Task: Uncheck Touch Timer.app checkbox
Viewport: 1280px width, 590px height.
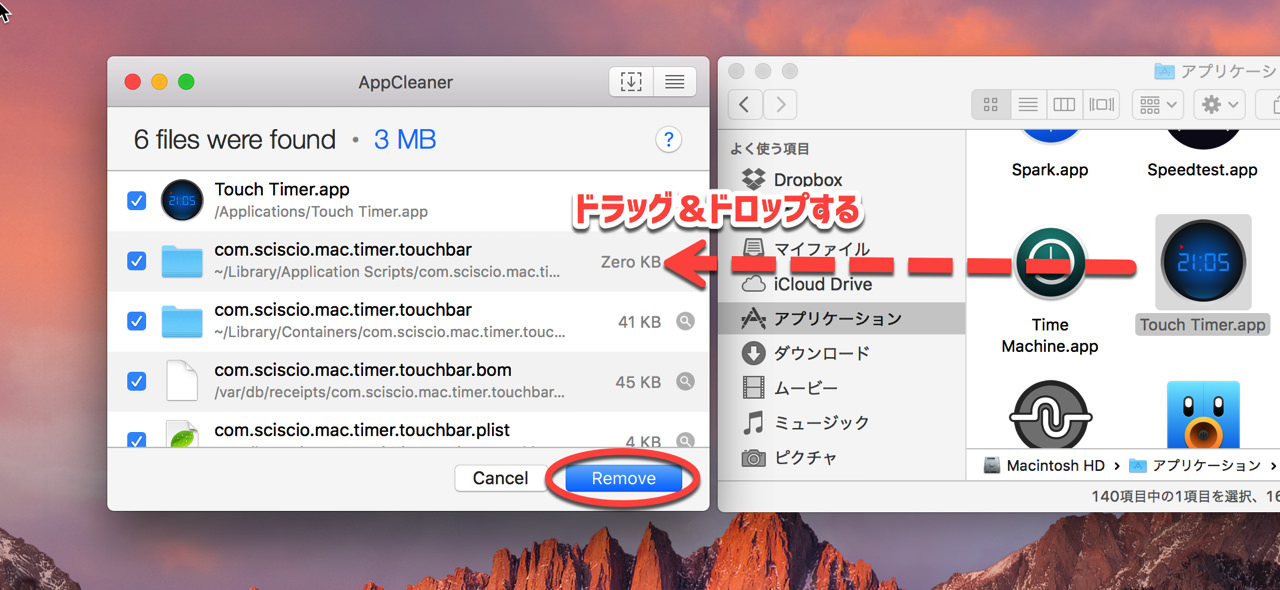Action: click(137, 201)
